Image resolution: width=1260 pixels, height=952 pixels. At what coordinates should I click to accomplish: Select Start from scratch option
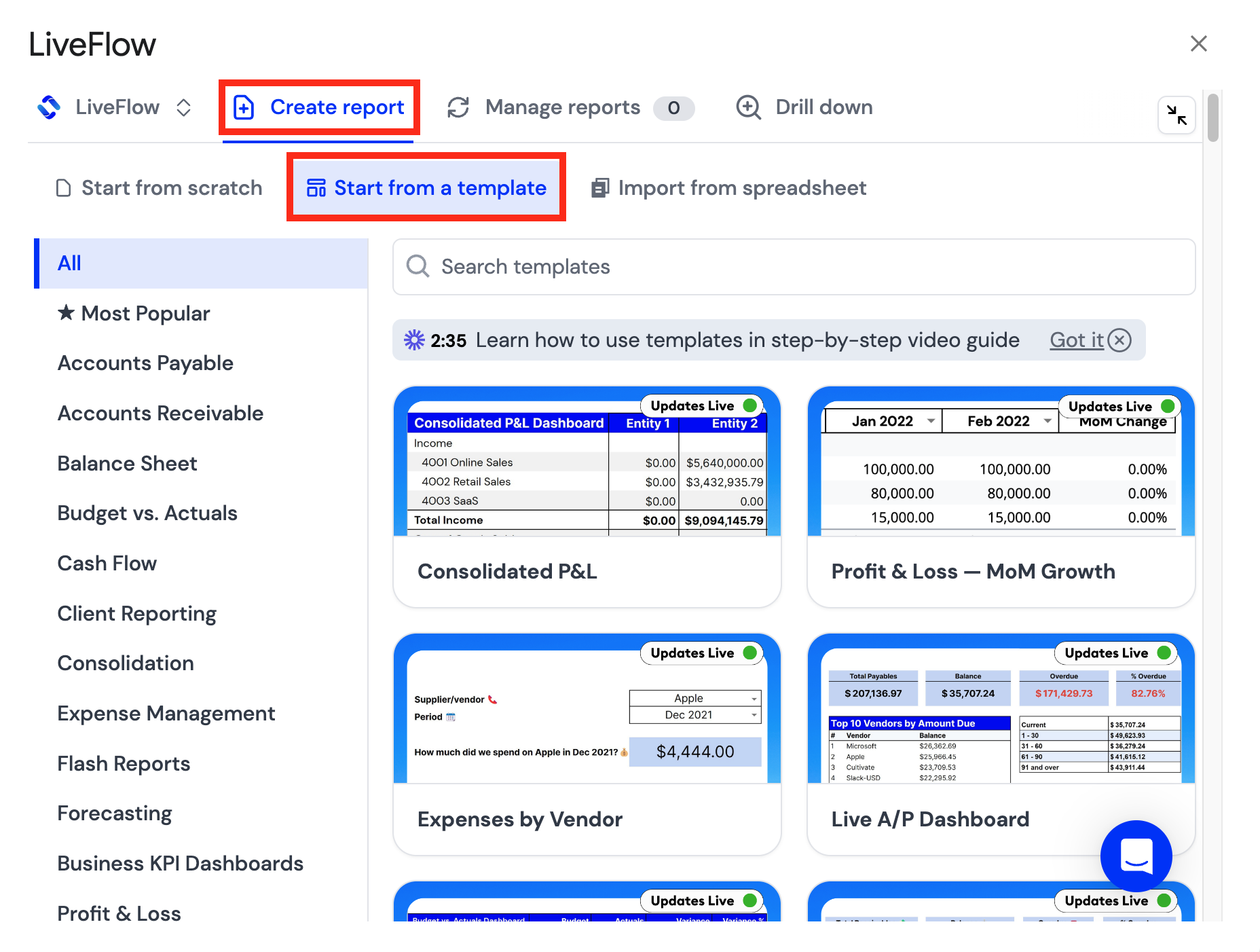pos(159,188)
